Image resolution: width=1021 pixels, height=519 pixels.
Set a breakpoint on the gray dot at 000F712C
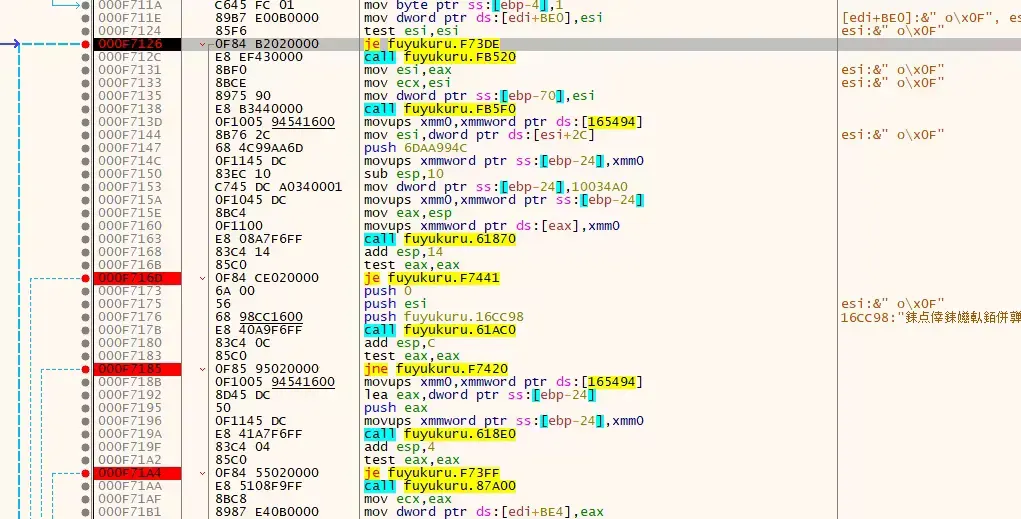pos(85,57)
